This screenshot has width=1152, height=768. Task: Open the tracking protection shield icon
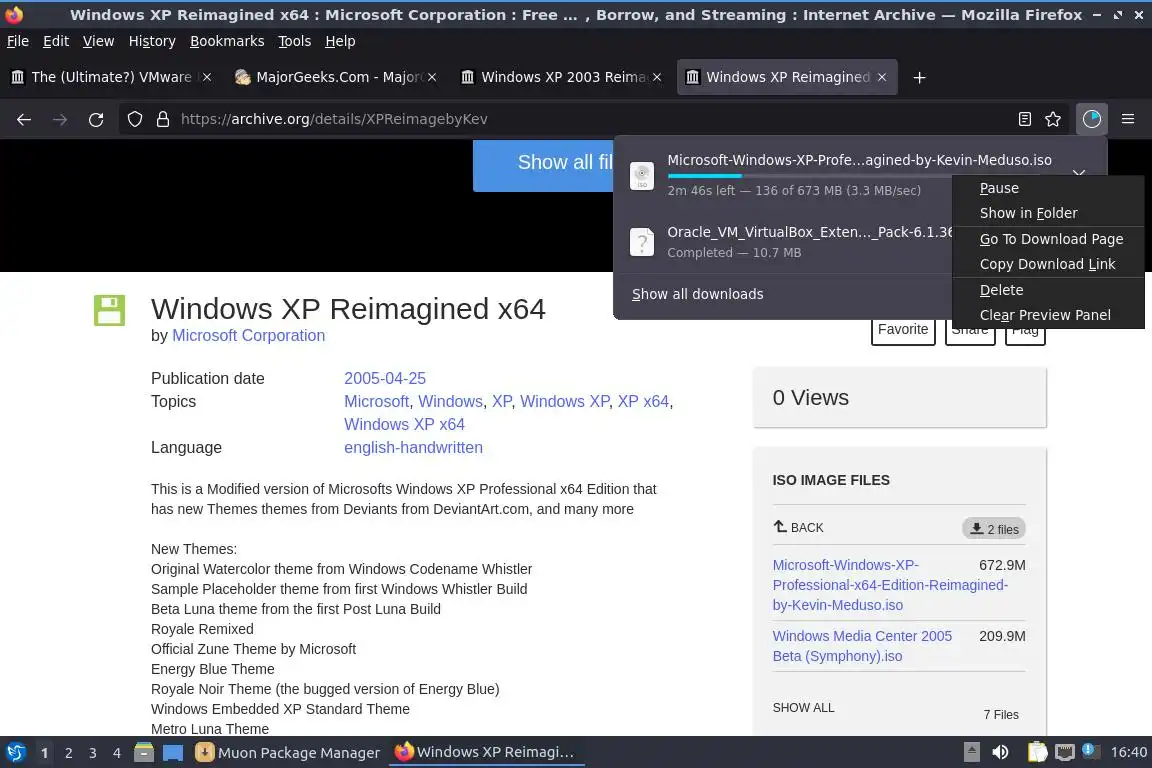click(x=134, y=119)
